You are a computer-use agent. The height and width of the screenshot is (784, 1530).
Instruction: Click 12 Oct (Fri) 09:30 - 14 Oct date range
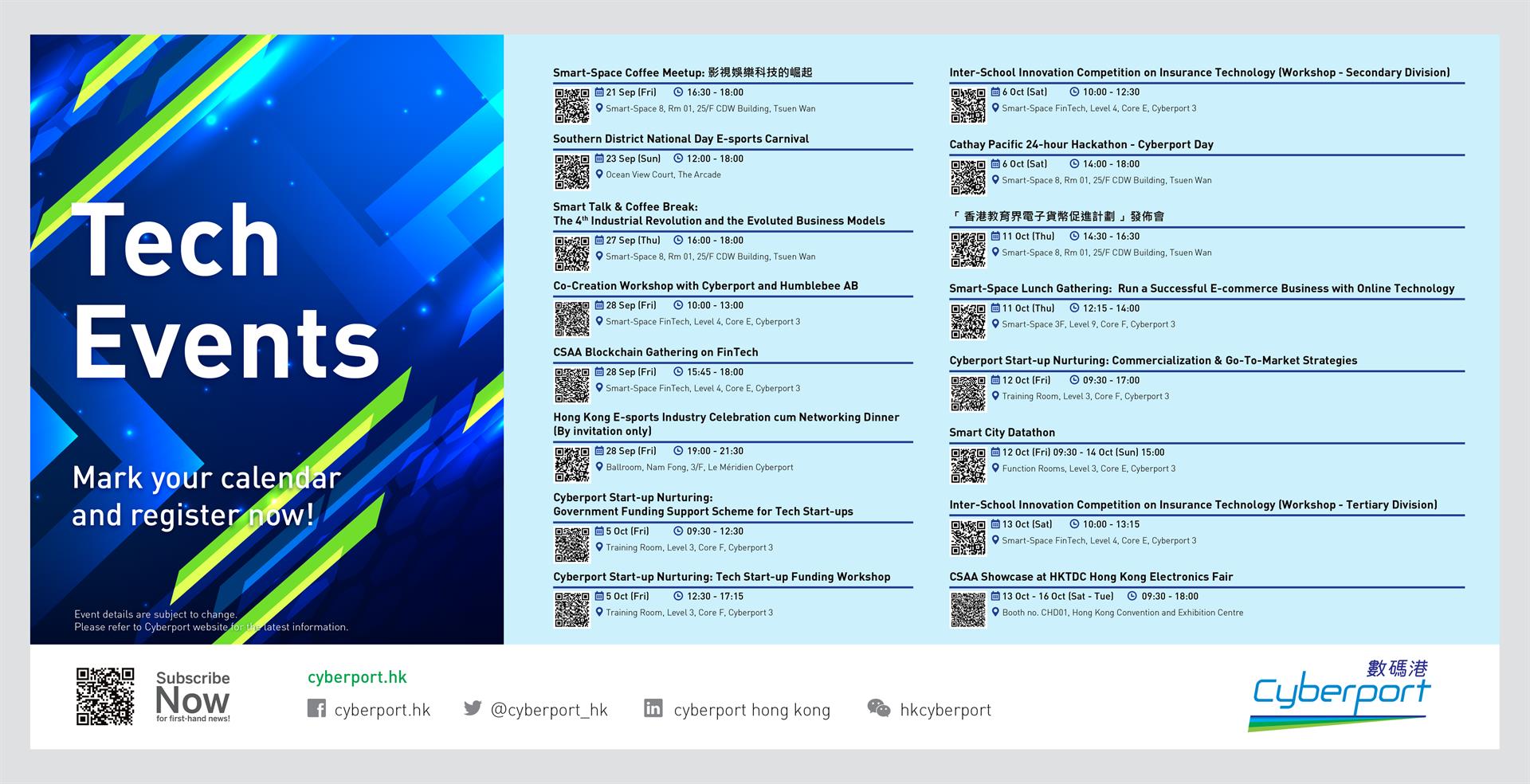(x=1083, y=453)
